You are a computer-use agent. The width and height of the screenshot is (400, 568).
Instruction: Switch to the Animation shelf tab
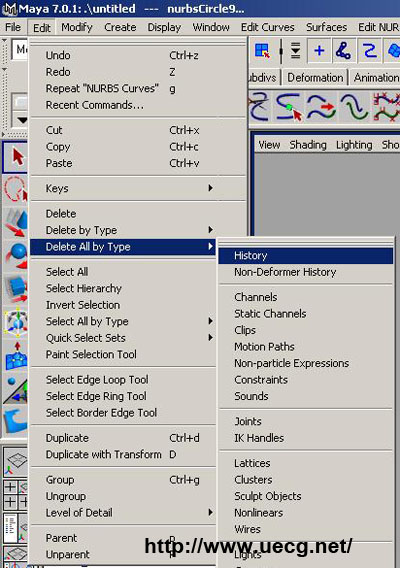pos(375,78)
